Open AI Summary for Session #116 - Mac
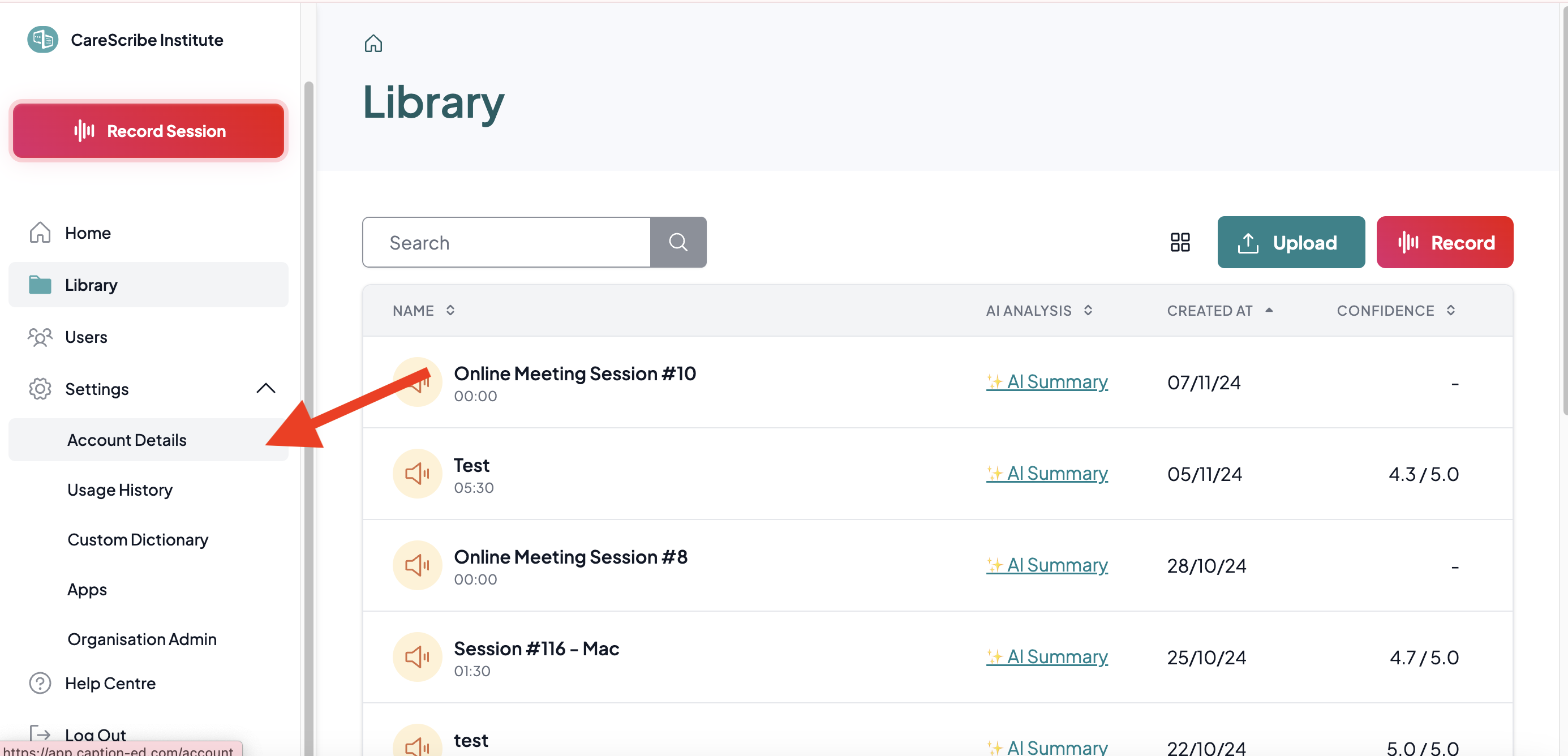1568x756 pixels. pos(1047,658)
